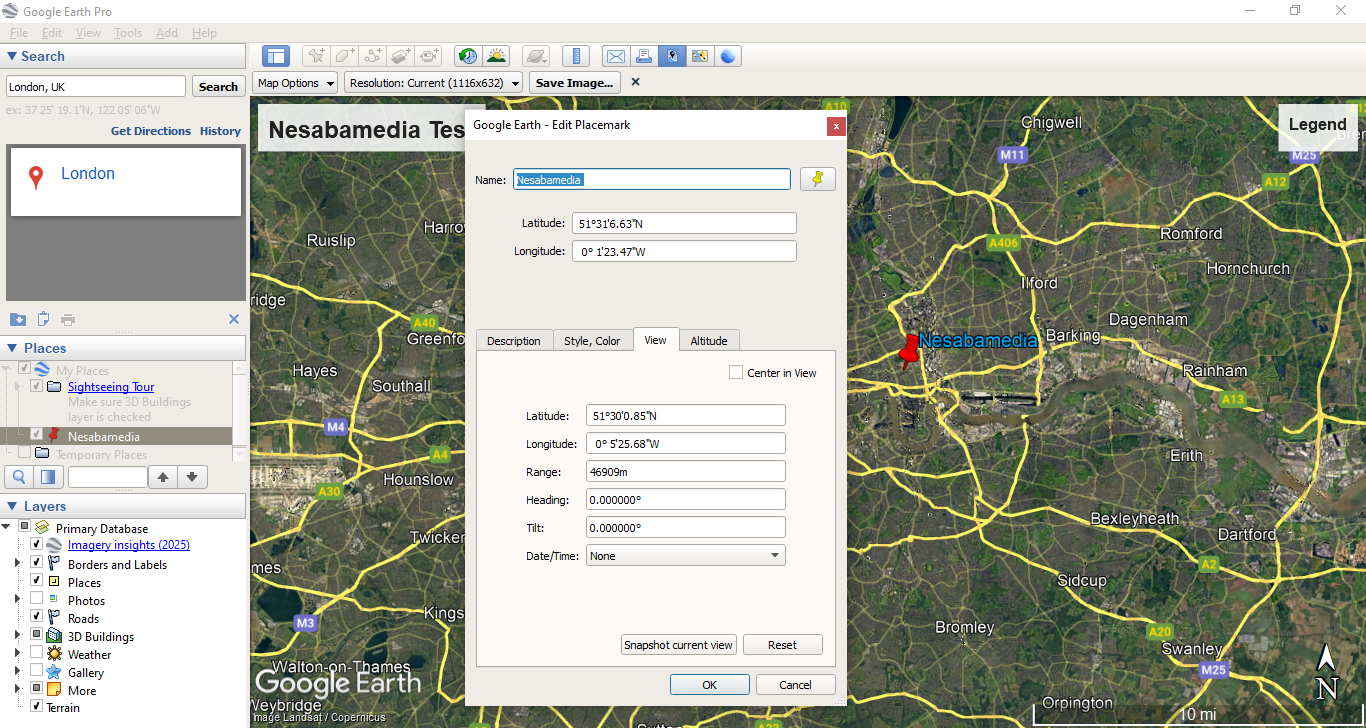Click the print toolbar icon
1366x728 pixels.
pos(644,56)
